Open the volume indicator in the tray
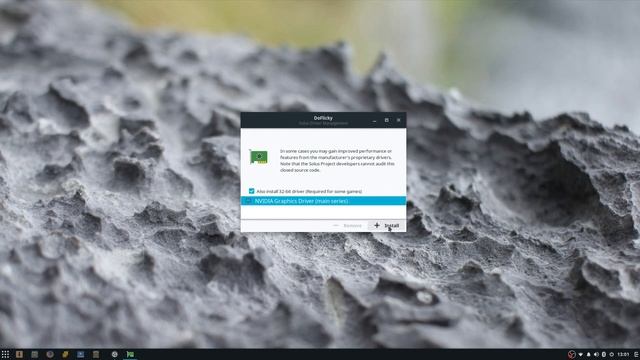The height and width of the screenshot is (360, 640). click(596, 354)
